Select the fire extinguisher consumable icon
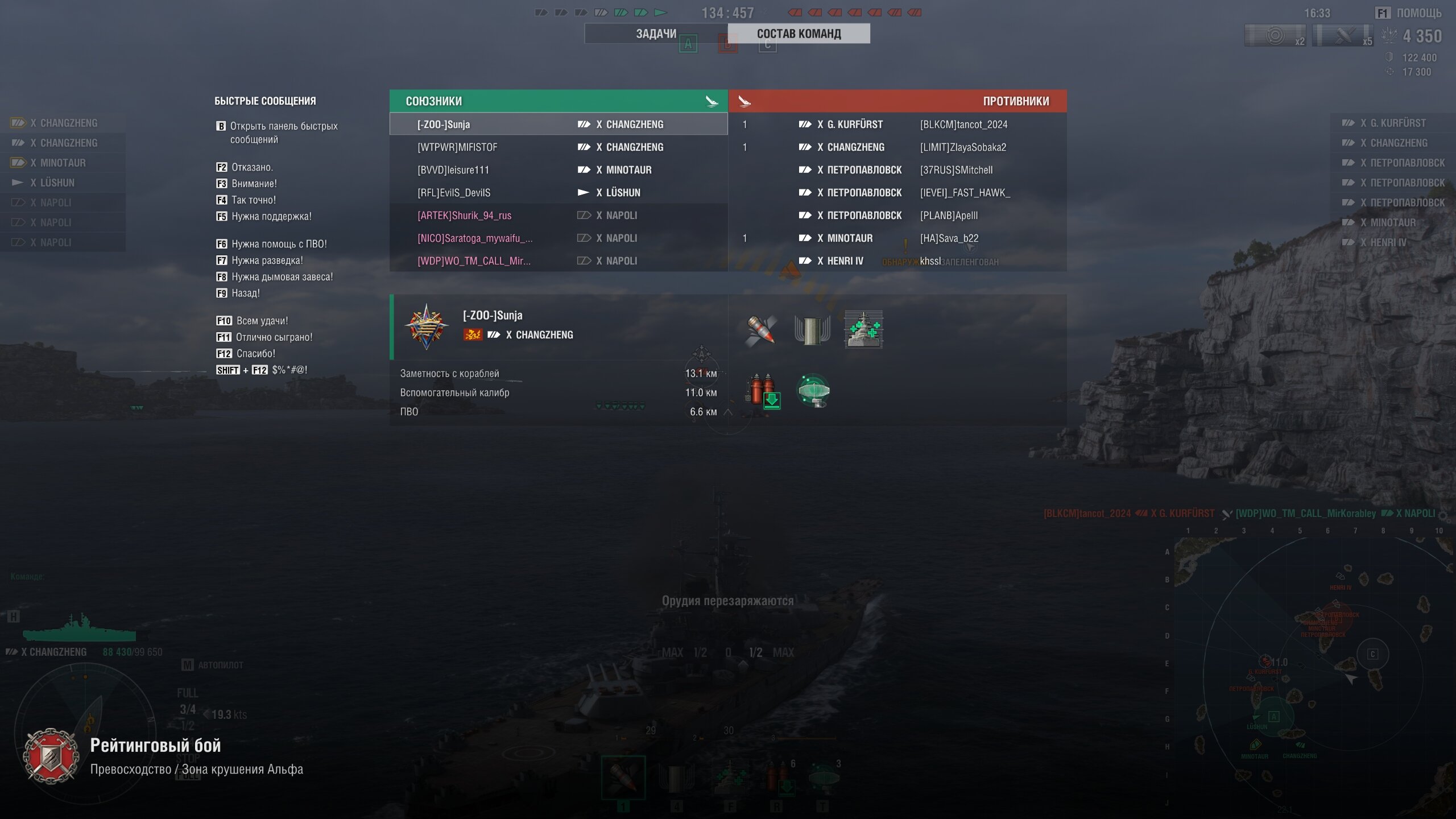 pyautogui.click(x=762, y=391)
